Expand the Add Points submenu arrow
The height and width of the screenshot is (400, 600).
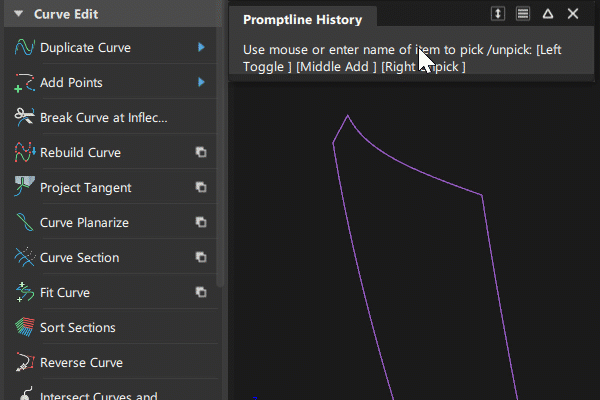point(201,82)
